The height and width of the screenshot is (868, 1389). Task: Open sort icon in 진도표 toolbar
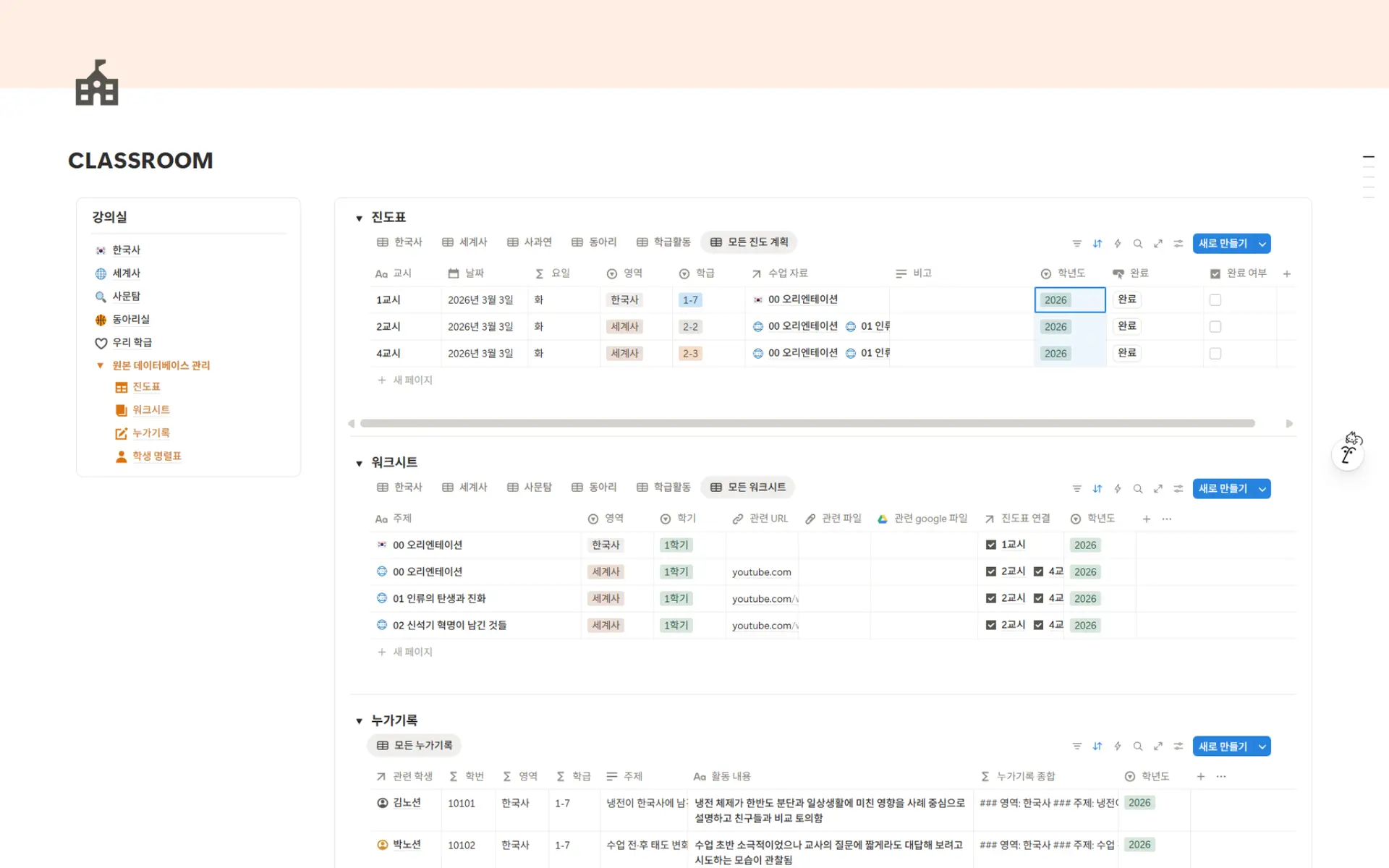(x=1097, y=244)
